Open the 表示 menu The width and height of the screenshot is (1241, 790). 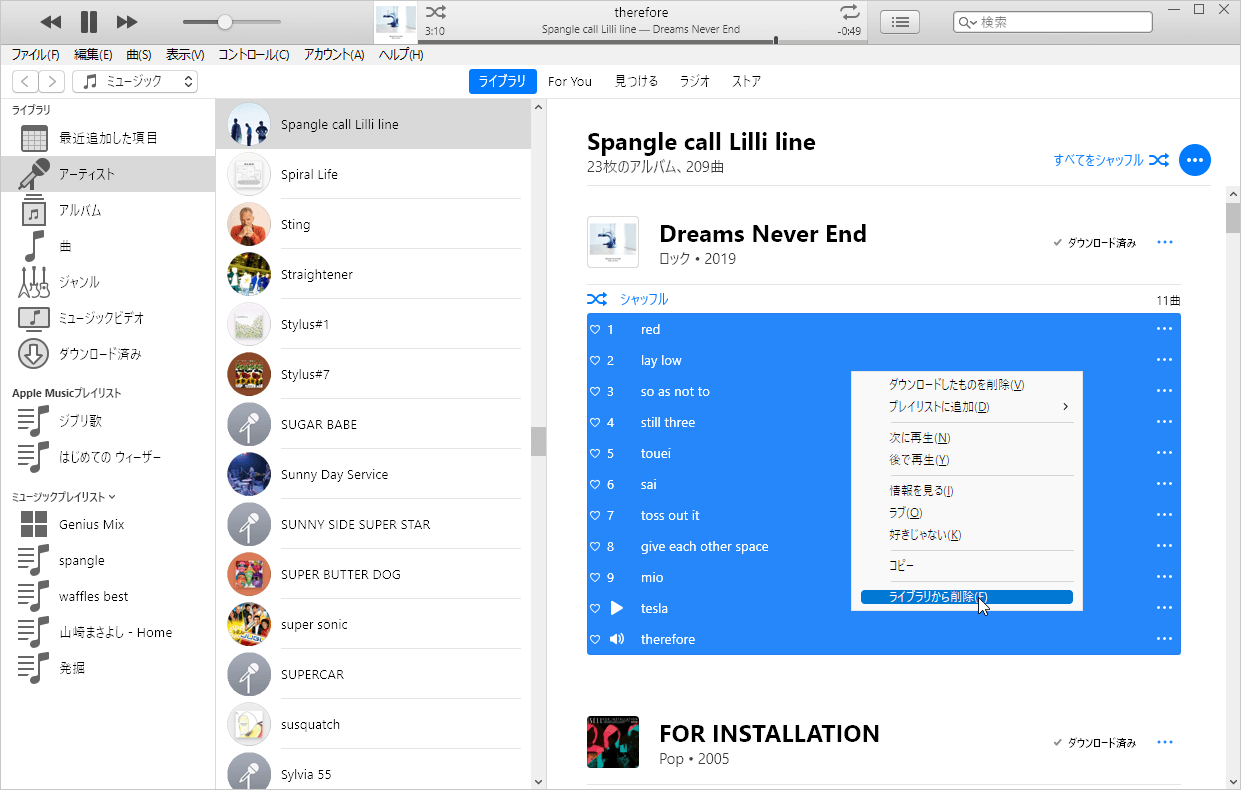(x=185, y=55)
